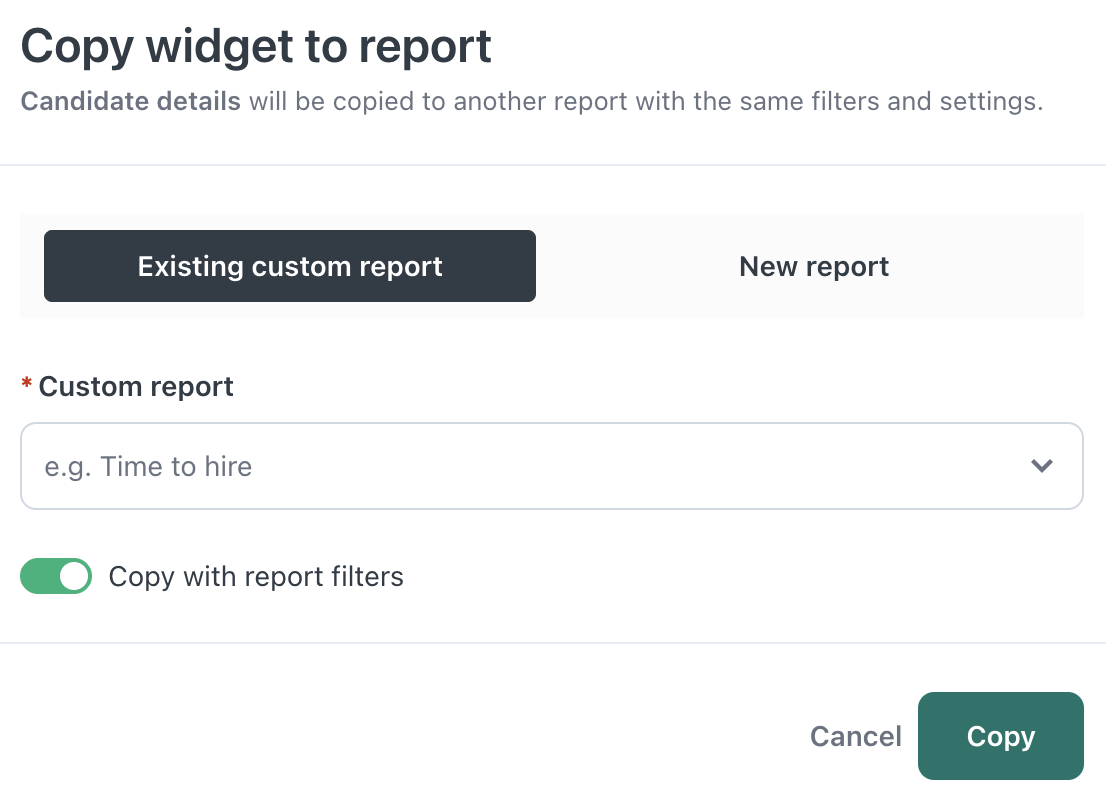Switch to the New report tab
Image resolution: width=1106 pixels, height=796 pixels.
coord(813,266)
